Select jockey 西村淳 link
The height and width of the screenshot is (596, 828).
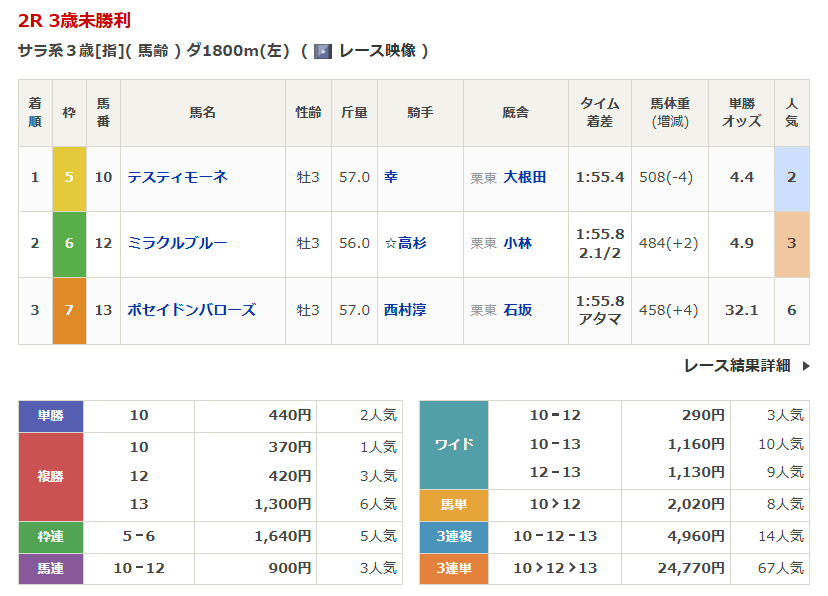[x=405, y=310]
